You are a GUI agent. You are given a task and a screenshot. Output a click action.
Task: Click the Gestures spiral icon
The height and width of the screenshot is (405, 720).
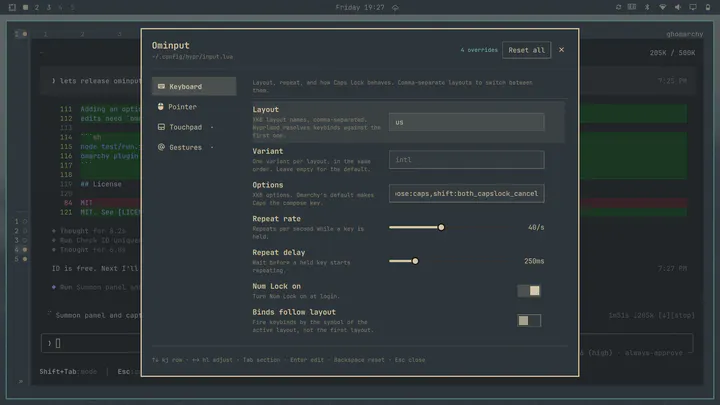pyautogui.click(x=161, y=147)
